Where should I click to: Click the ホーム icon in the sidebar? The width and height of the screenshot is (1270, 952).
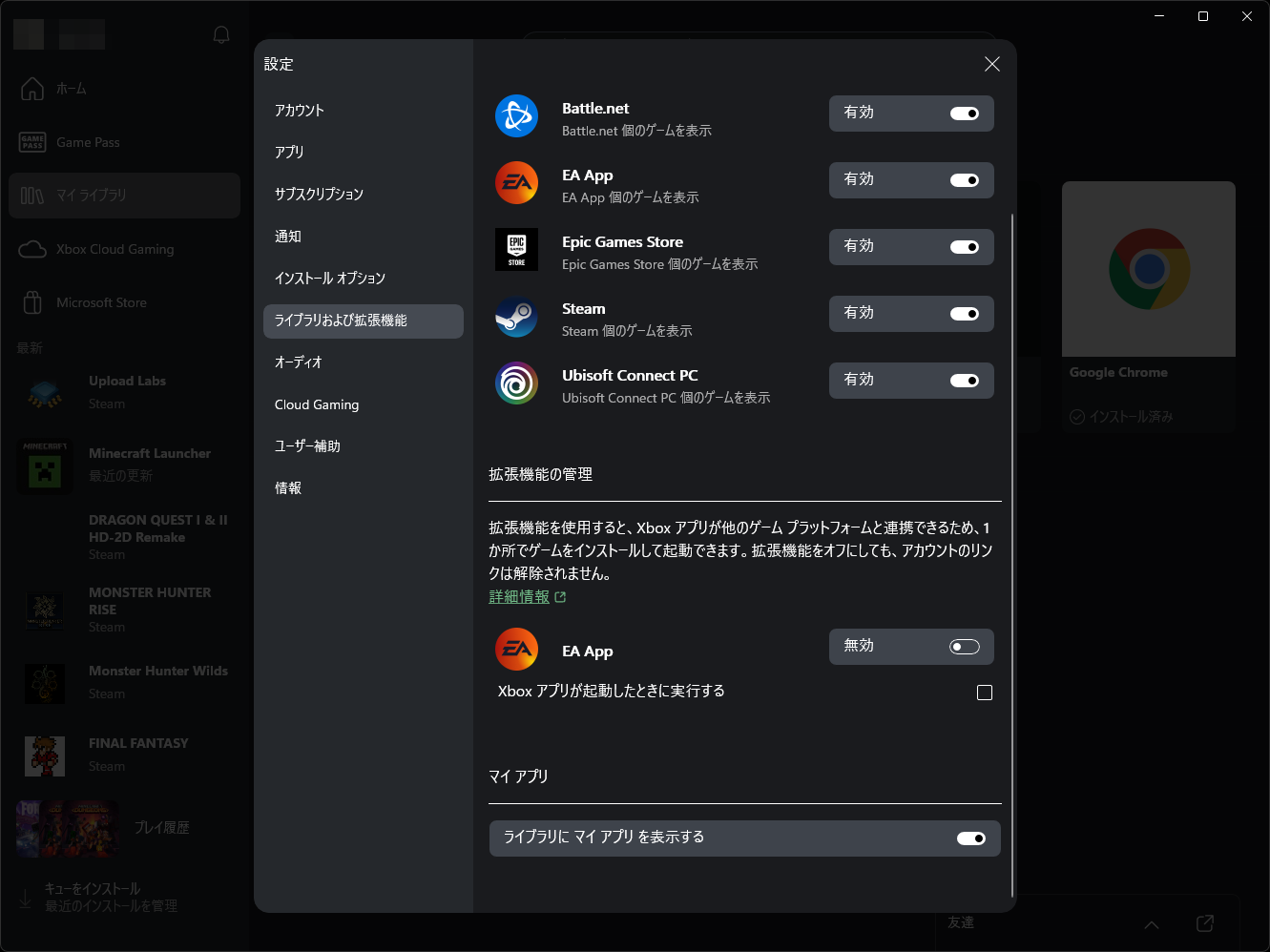click(31, 89)
